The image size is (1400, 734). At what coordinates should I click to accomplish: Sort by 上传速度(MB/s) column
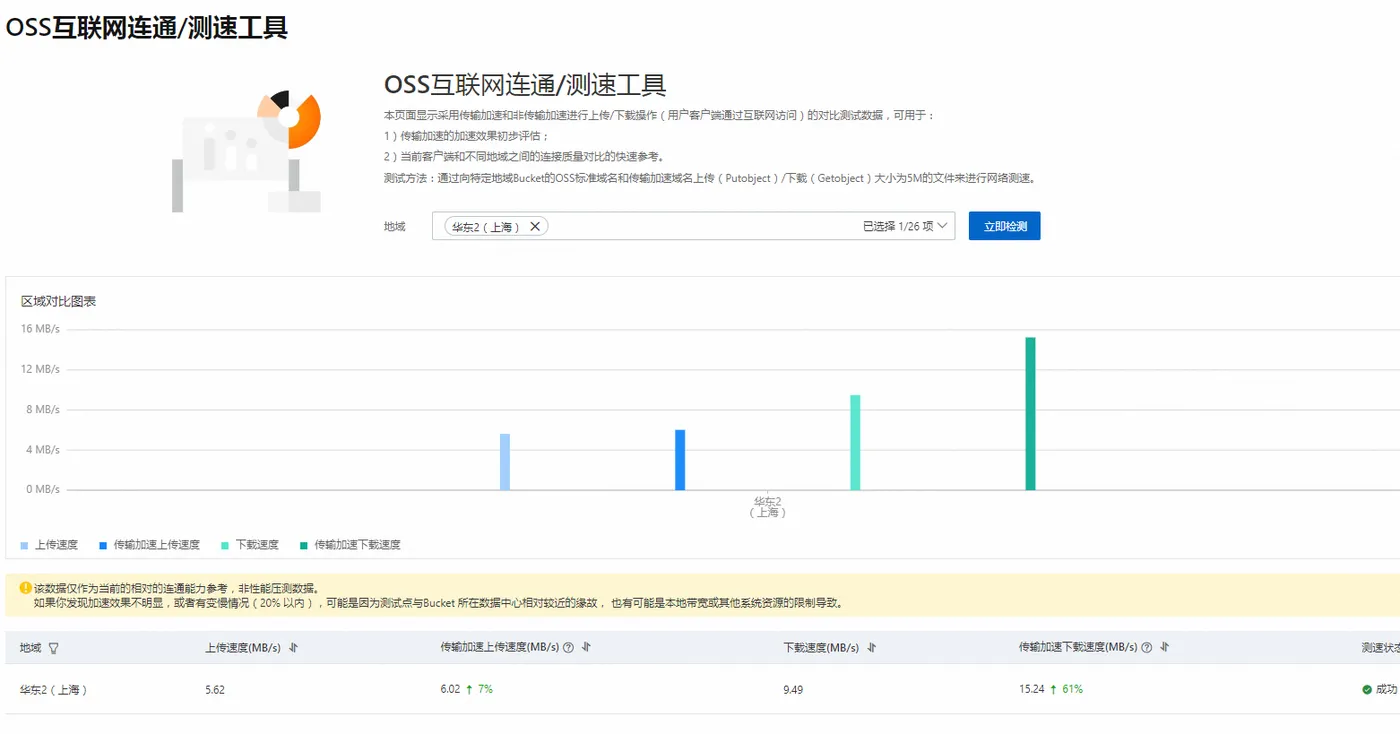293,648
